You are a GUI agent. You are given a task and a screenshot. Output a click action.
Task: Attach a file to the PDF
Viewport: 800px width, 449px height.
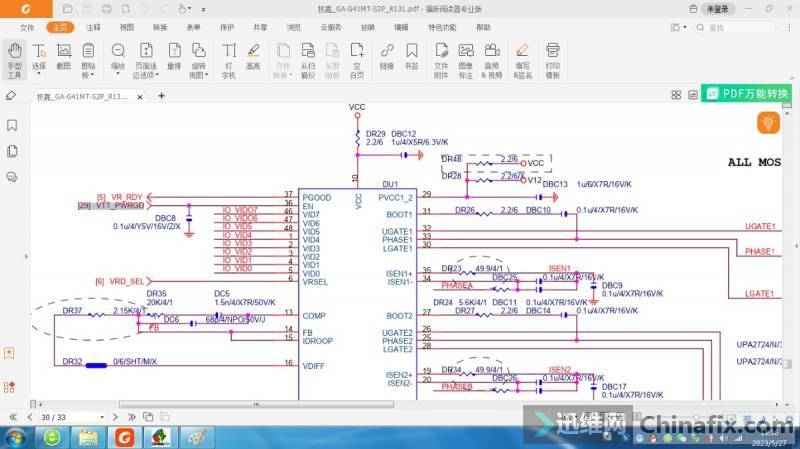click(x=441, y=60)
